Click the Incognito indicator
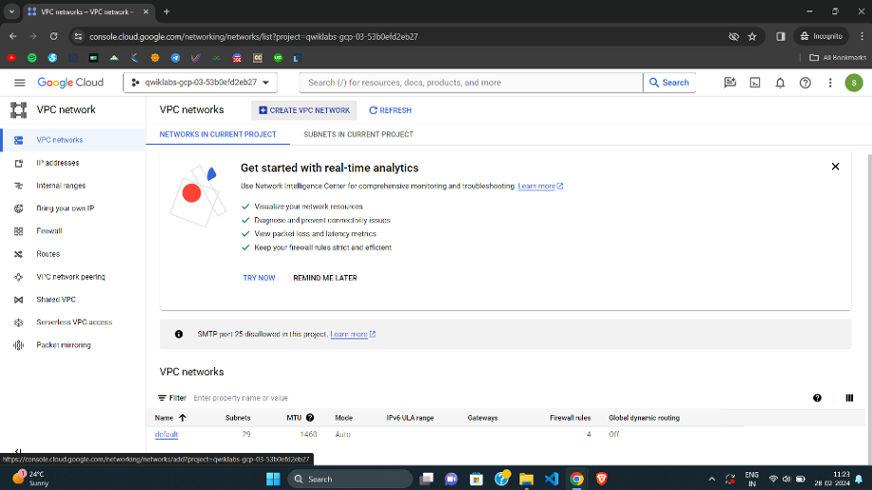 pos(821,36)
